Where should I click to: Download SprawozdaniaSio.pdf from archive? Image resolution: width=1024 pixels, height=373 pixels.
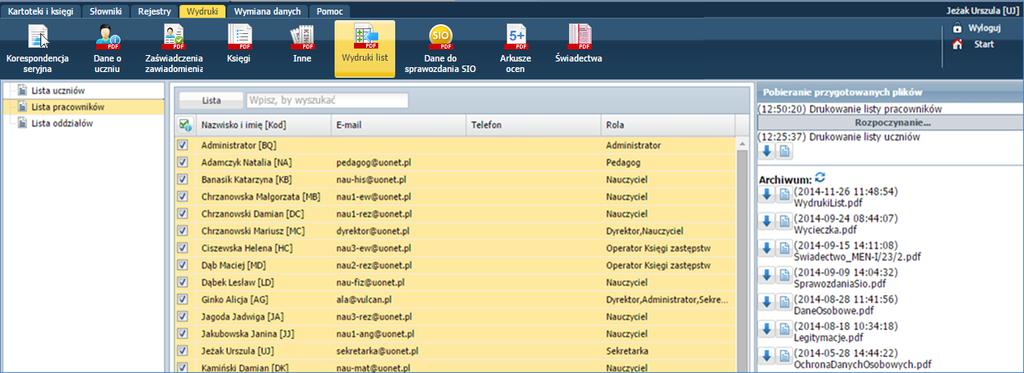tap(767, 275)
